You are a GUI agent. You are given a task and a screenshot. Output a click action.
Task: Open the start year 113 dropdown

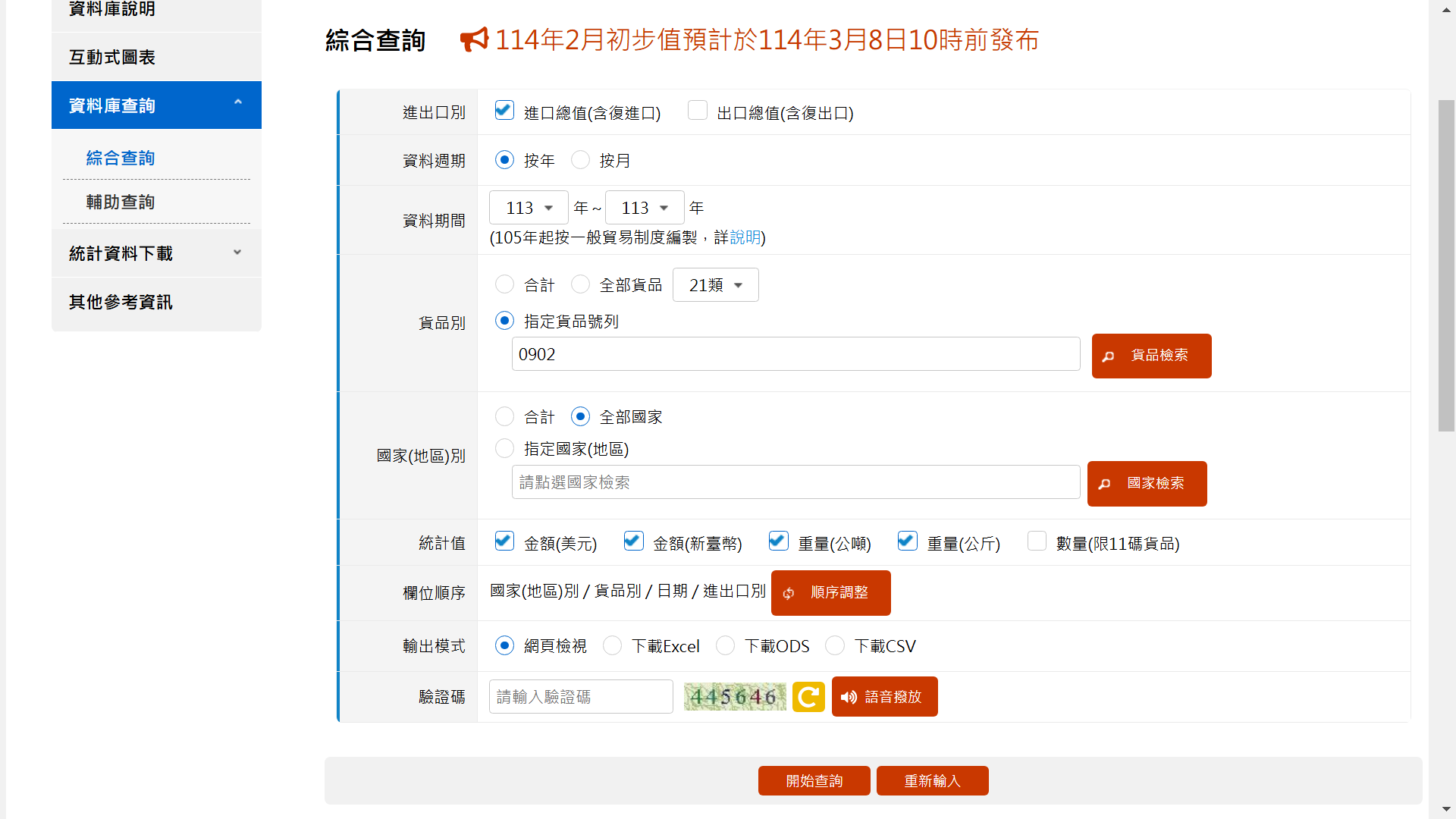529,208
